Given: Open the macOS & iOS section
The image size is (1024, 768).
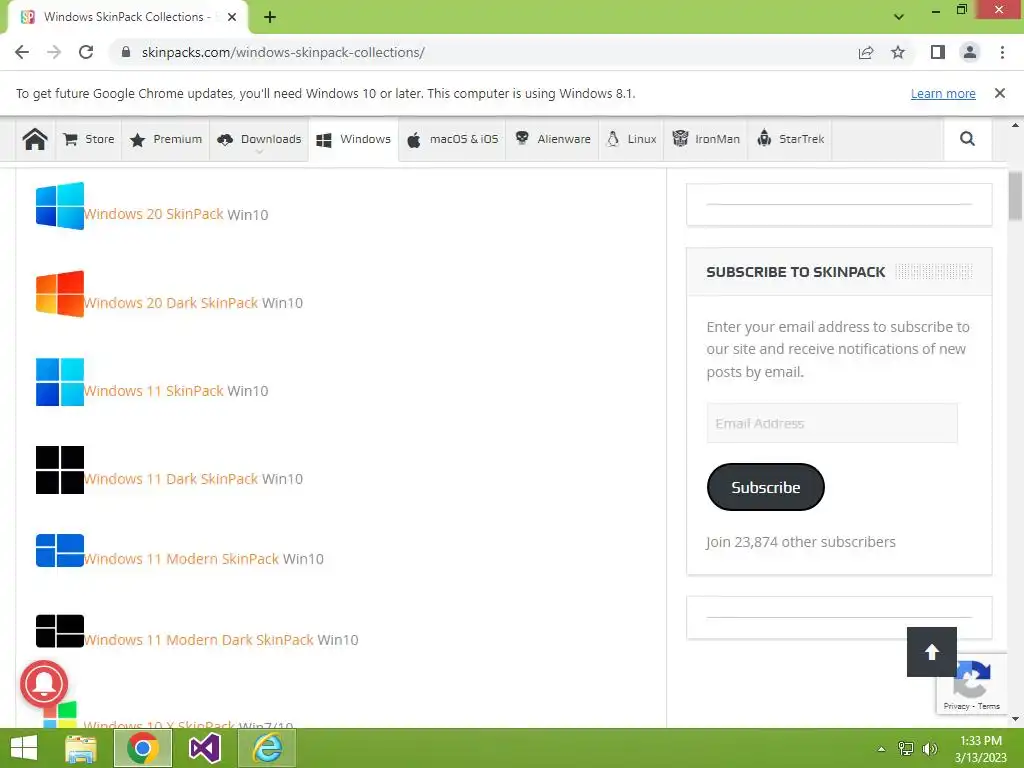Looking at the screenshot, I should 452,139.
